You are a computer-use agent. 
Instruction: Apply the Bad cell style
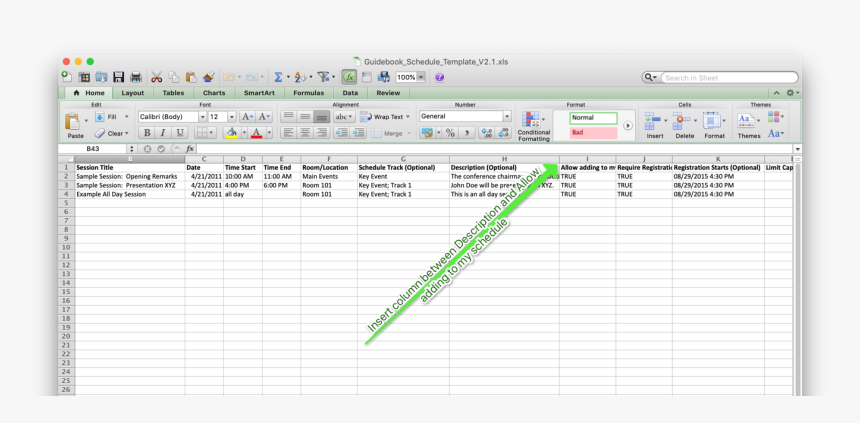coord(593,133)
